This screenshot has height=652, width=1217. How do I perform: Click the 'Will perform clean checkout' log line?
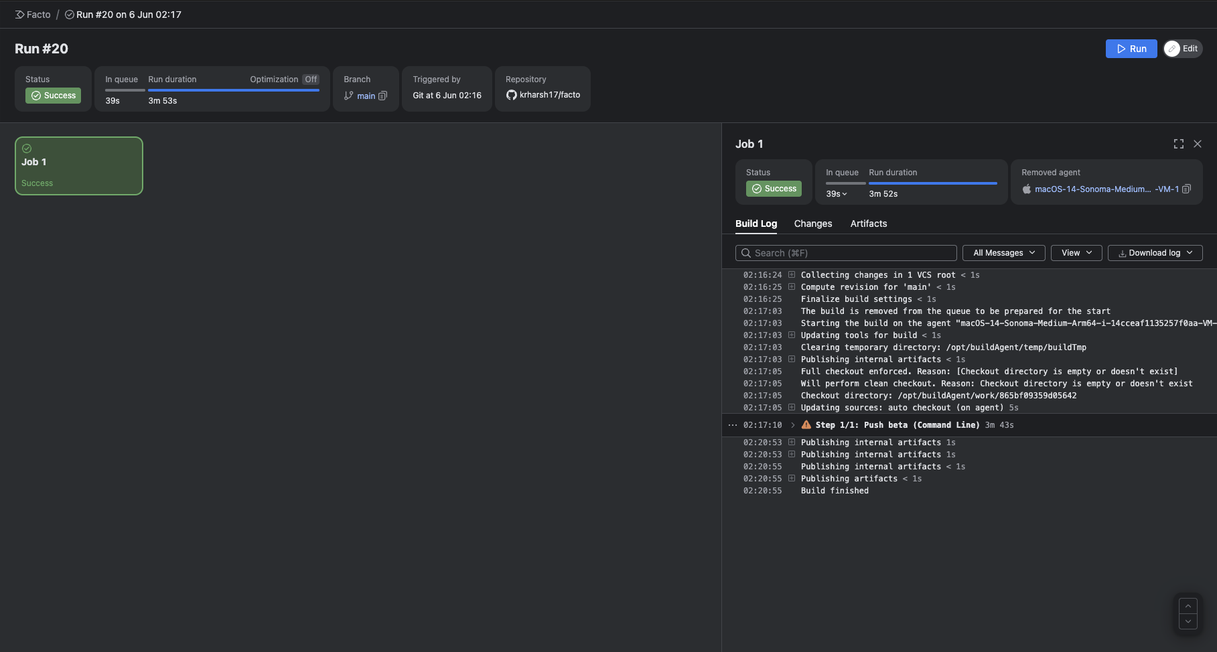pyautogui.click(x=997, y=383)
